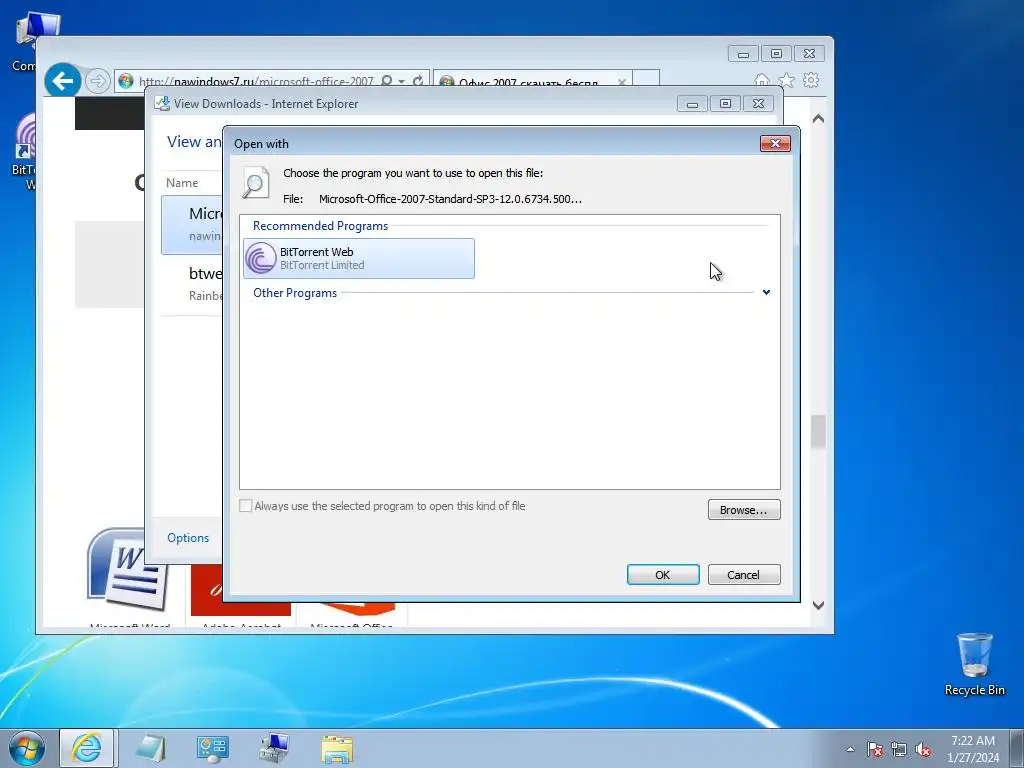Click the Options link in View Downloads
Image resolution: width=1024 pixels, height=768 pixels.
(188, 537)
